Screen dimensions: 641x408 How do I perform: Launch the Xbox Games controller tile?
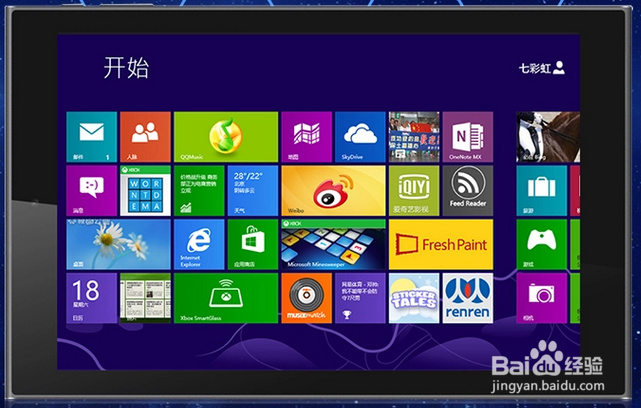coord(542,244)
